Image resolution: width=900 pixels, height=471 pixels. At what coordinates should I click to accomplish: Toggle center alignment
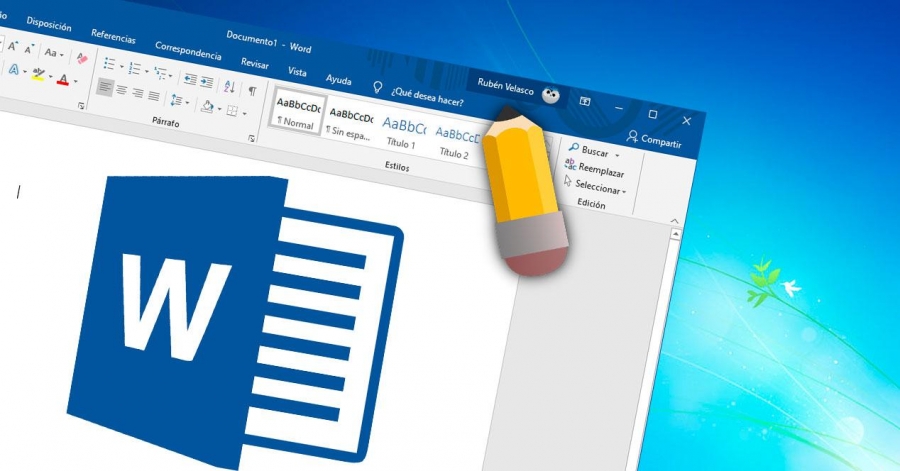[x=122, y=89]
